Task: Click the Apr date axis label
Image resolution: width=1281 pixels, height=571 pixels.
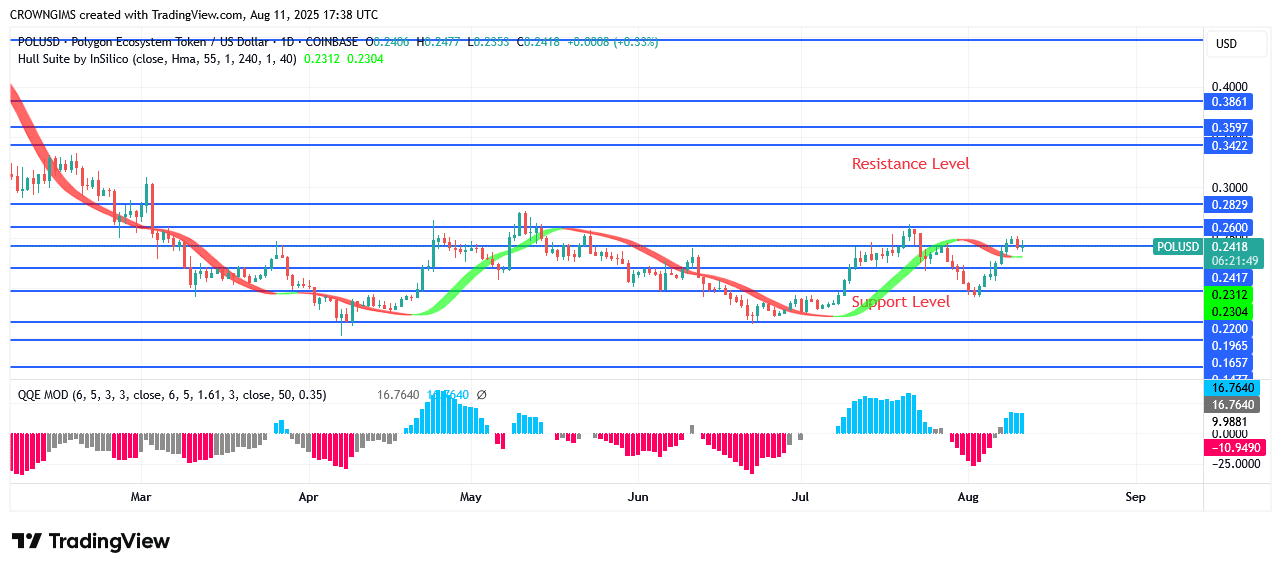Action: point(308,496)
